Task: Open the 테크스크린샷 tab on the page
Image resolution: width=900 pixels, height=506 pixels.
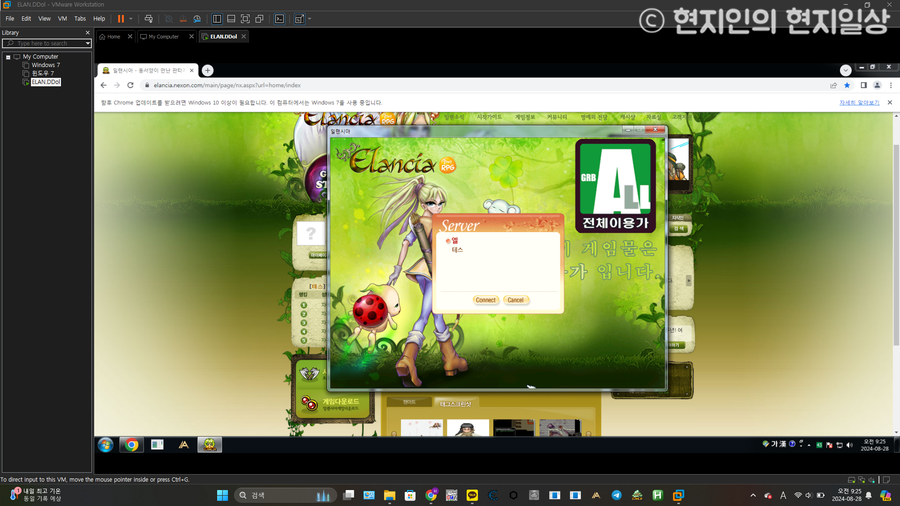Action: coord(456,403)
